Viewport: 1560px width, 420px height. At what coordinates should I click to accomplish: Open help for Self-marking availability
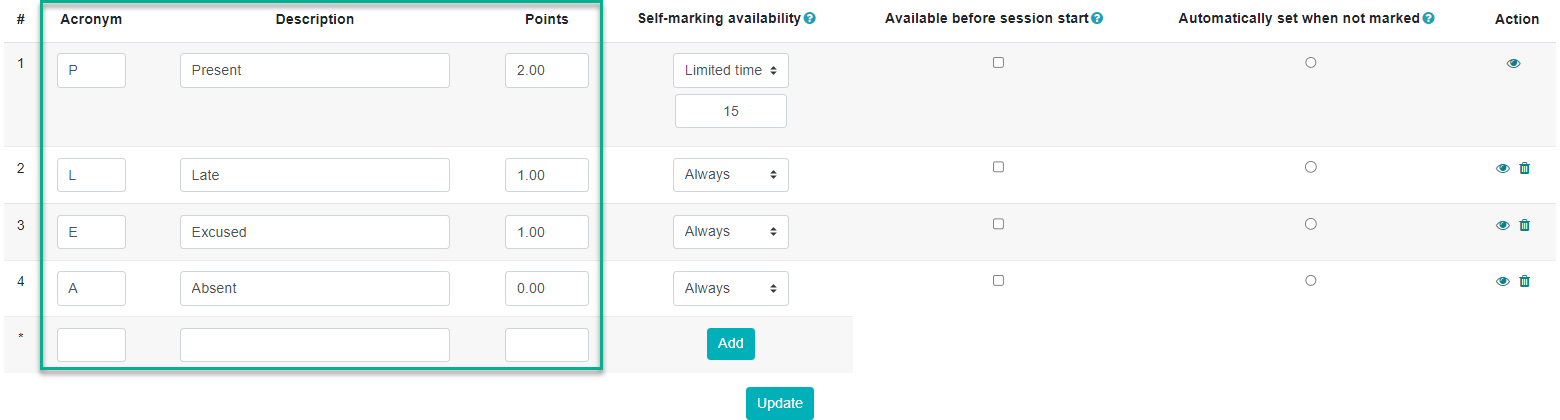(810, 19)
